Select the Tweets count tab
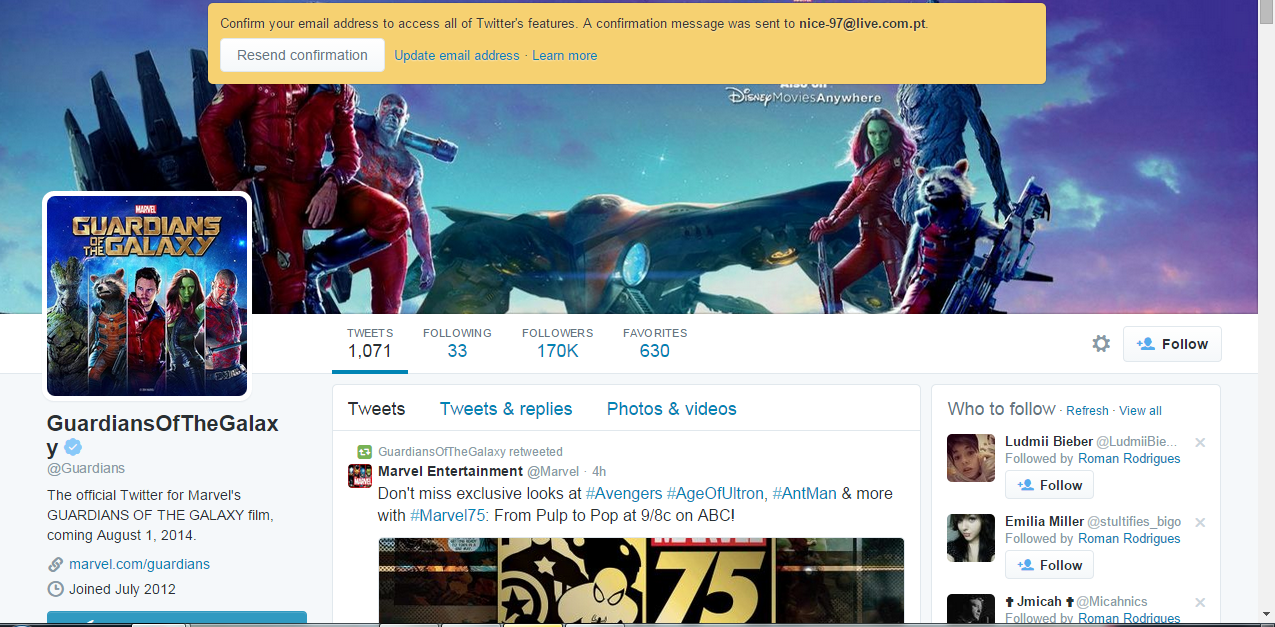This screenshot has height=627, width=1275. coord(370,343)
